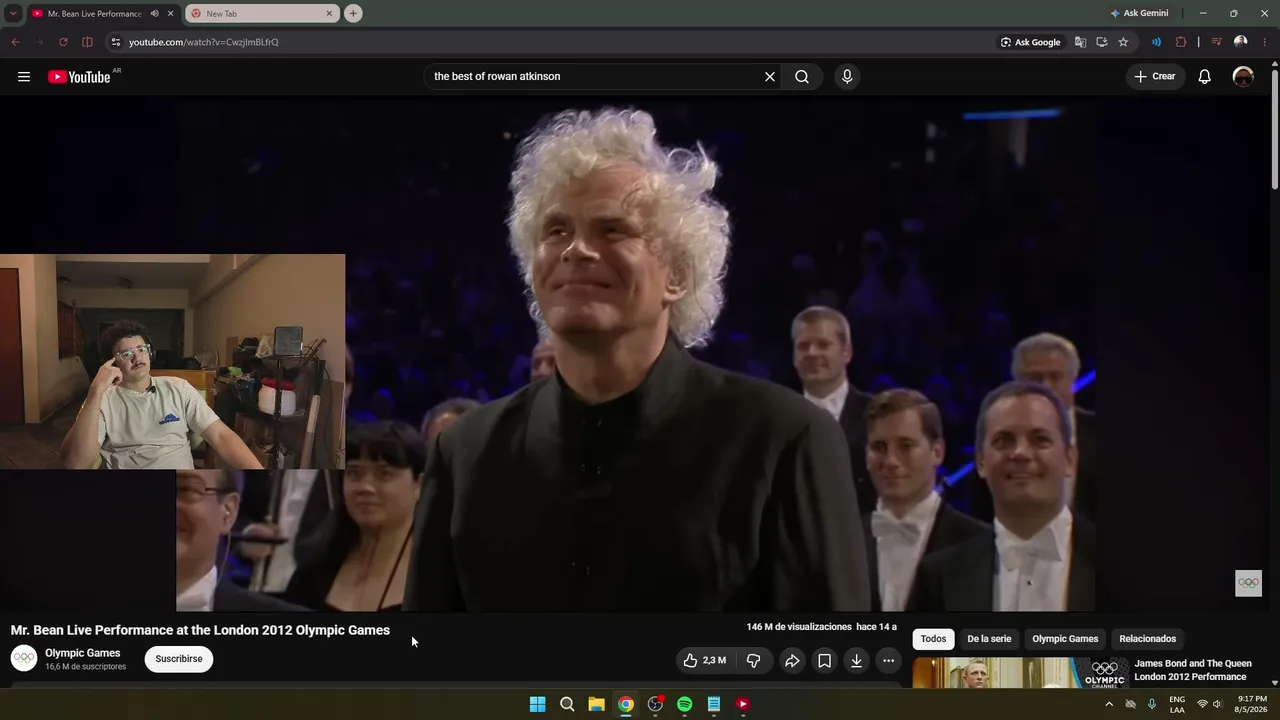Viewport: 1280px width, 720px height.
Task: Save the video to a playlist
Action: pos(824,661)
